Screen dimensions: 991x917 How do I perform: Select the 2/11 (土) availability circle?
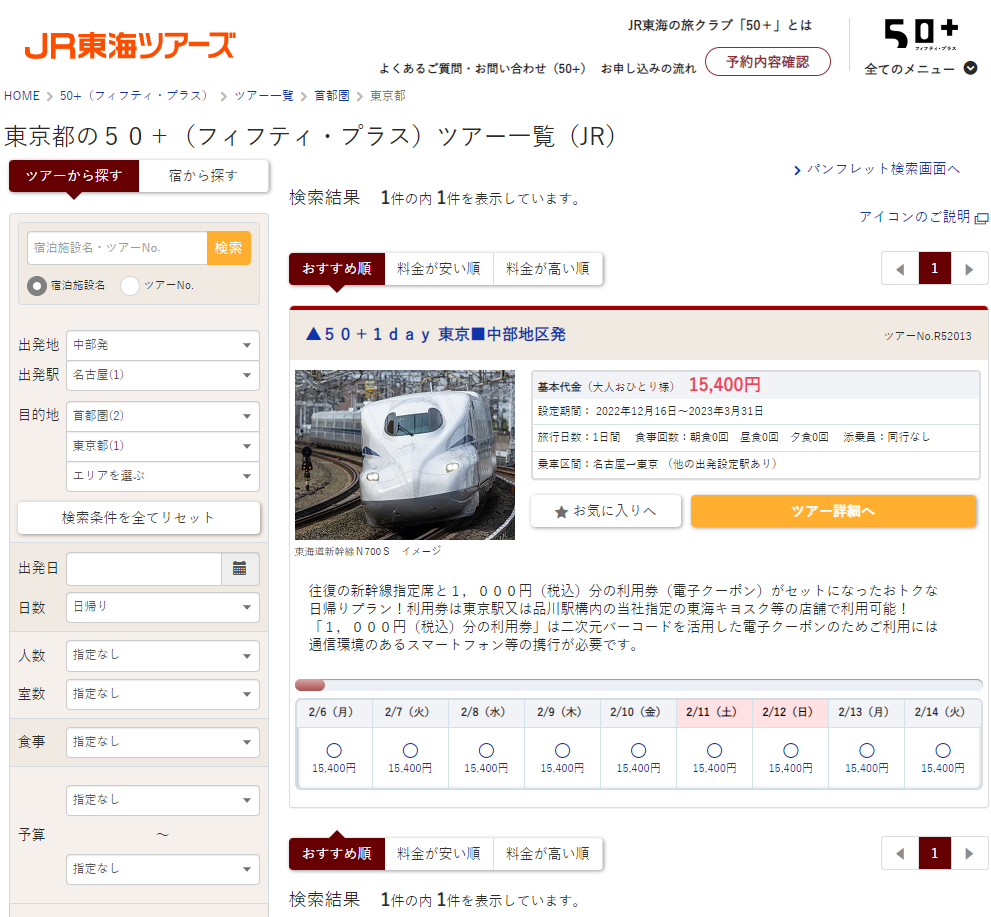point(714,750)
